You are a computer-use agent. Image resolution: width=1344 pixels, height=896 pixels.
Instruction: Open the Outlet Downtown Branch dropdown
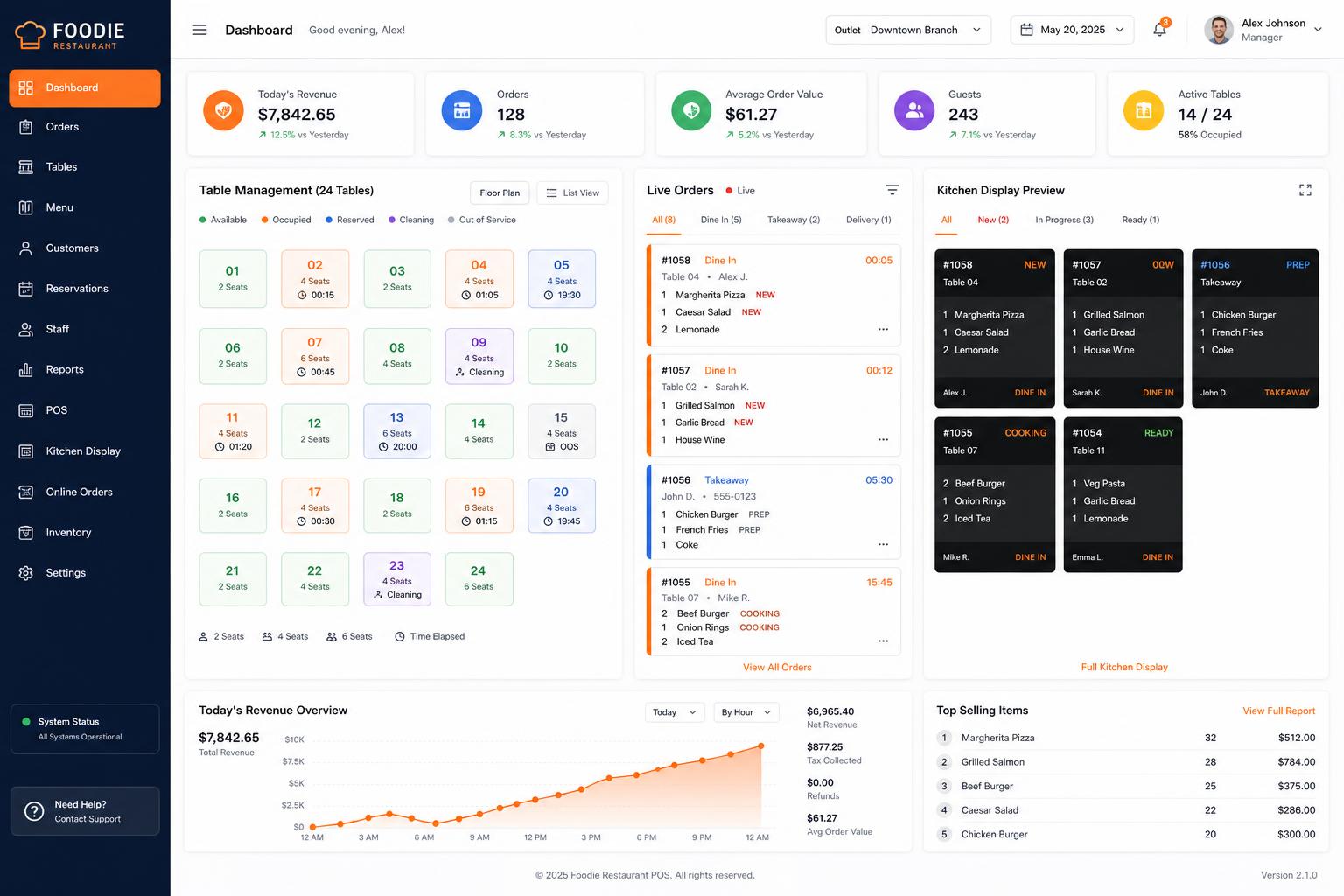pyautogui.click(x=908, y=30)
